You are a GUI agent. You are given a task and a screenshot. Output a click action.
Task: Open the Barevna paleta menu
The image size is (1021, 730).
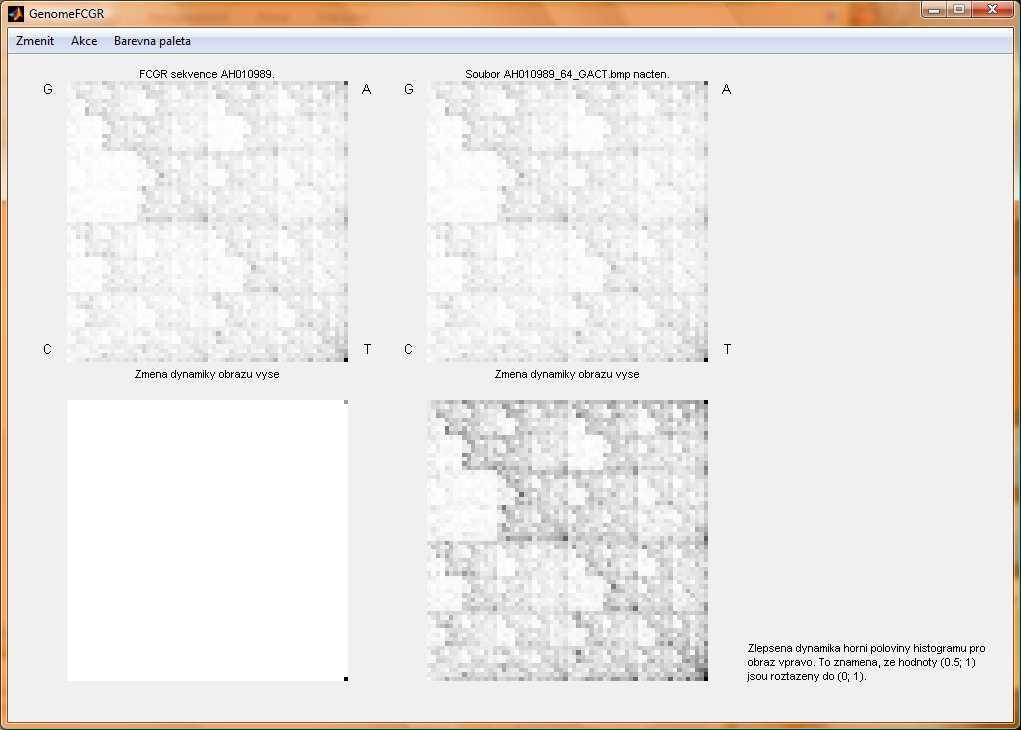click(x=152, y=41)
